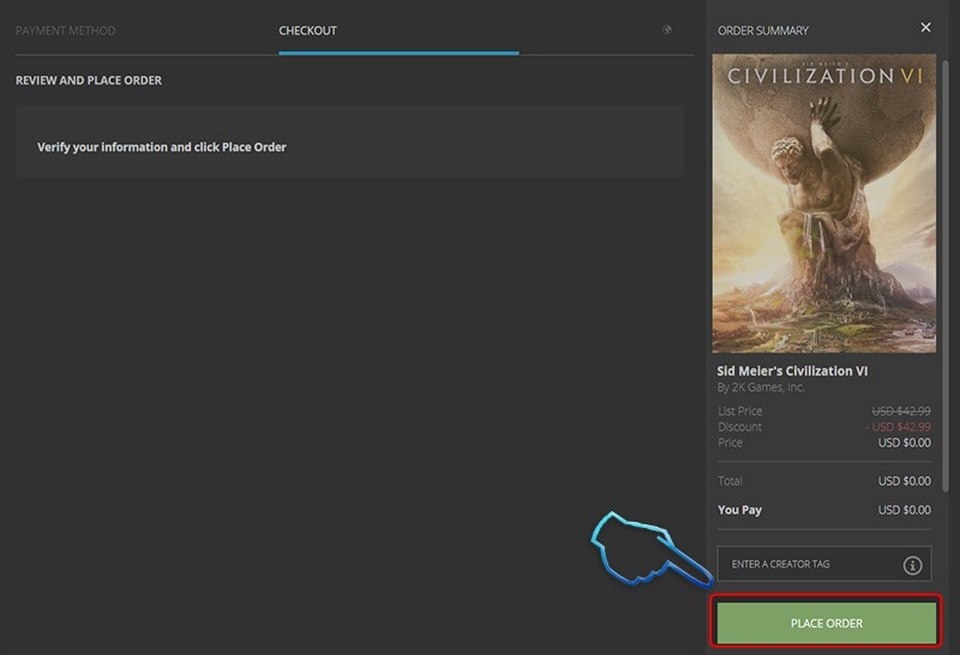Click the Review and Place Order heading
Screen dimensions: 960x655
[x=89, y=80]
